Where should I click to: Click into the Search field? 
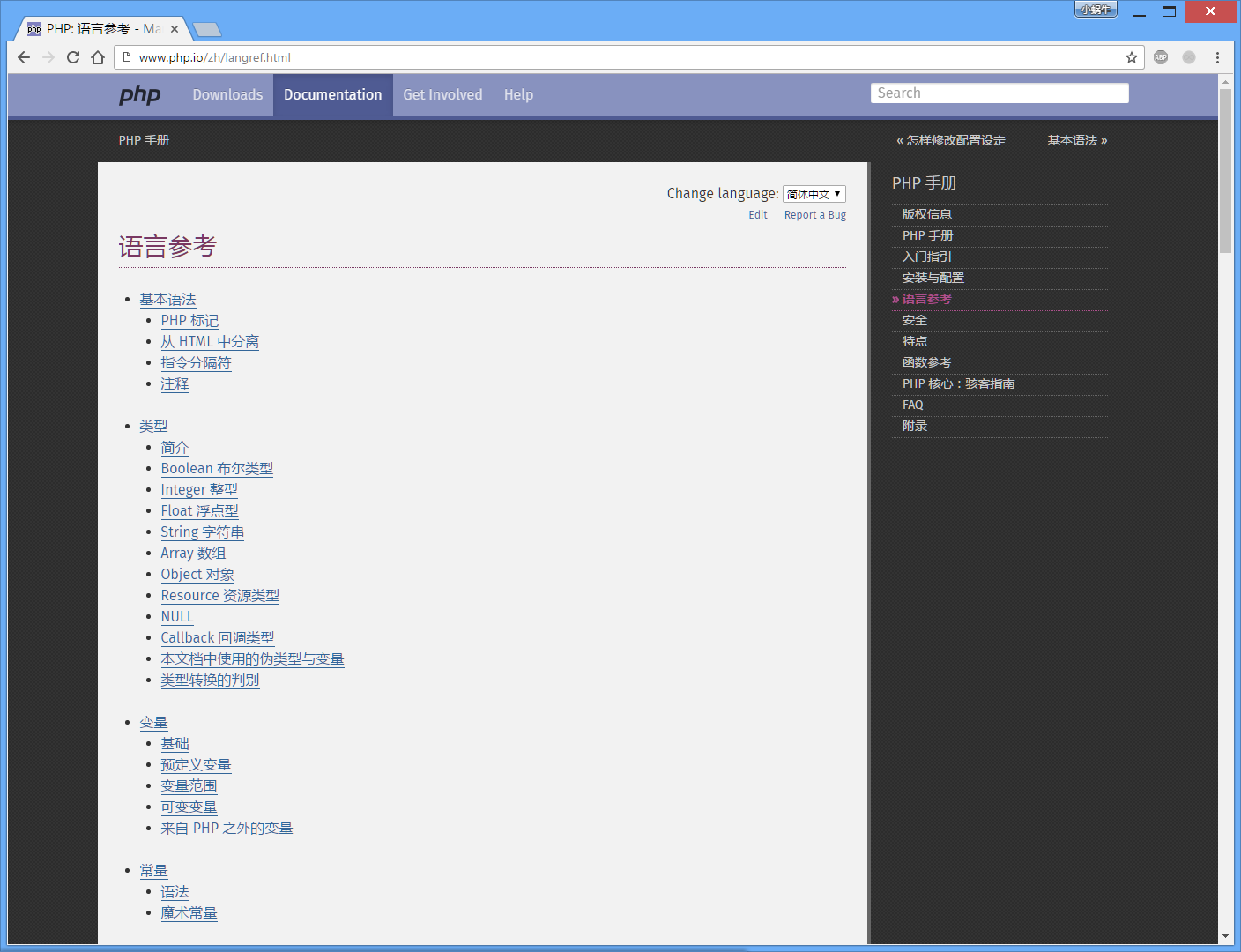coord(999,93)
